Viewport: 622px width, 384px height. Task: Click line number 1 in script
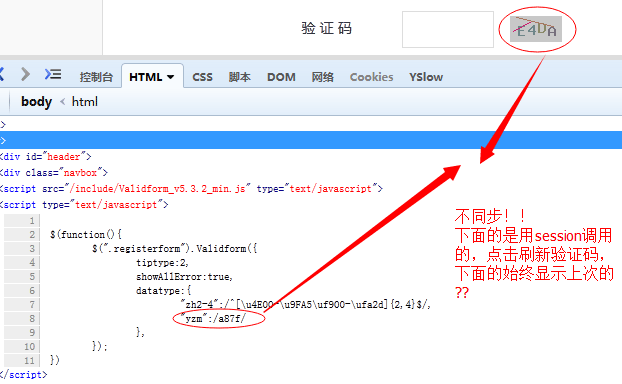click(x=32, y=221)
